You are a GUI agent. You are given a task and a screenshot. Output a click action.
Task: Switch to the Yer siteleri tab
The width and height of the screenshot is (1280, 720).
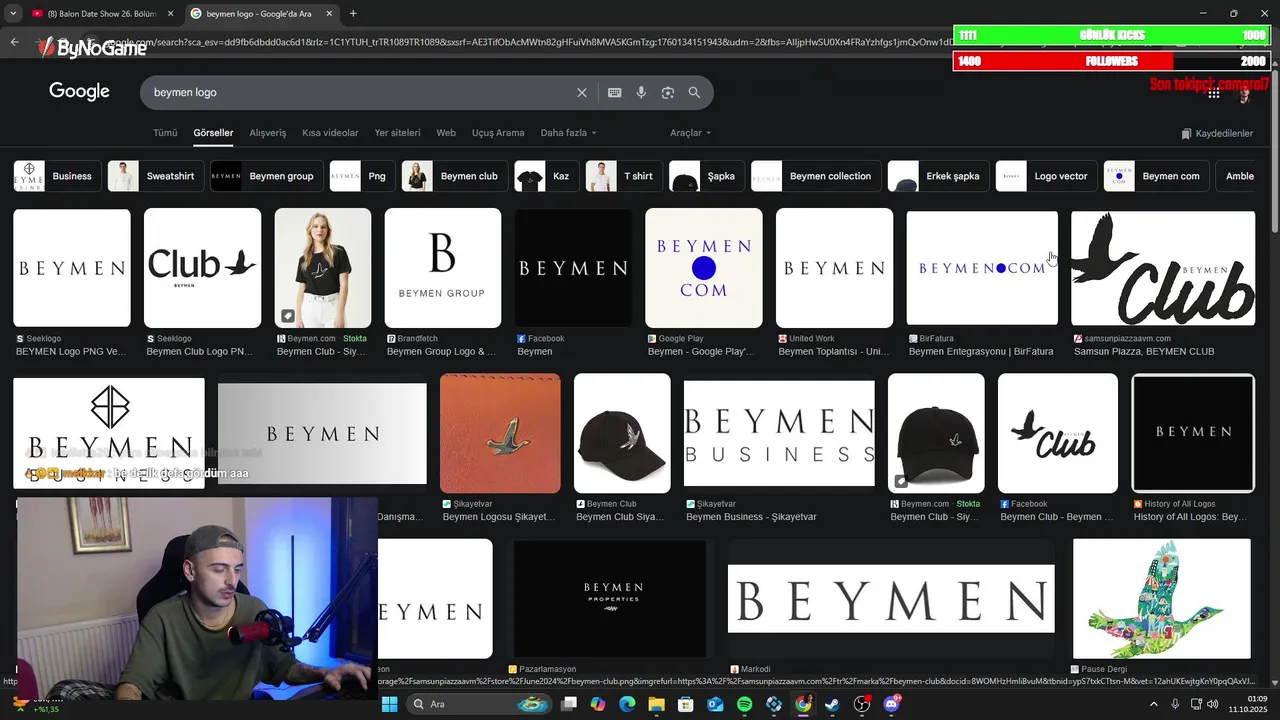tap(397, 133)
